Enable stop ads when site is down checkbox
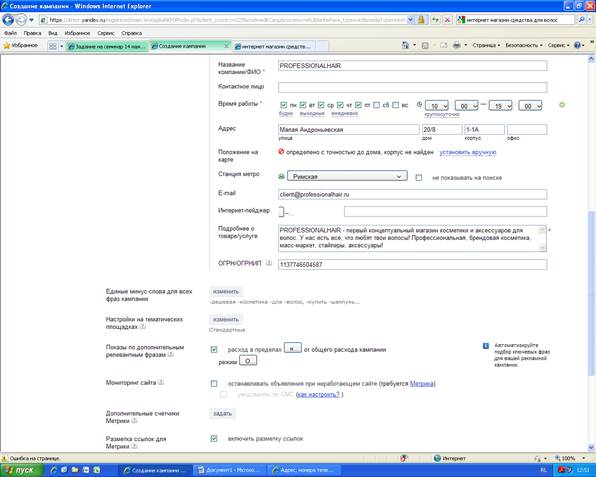This screenshot has width=596, height=477. pos(214,384)
